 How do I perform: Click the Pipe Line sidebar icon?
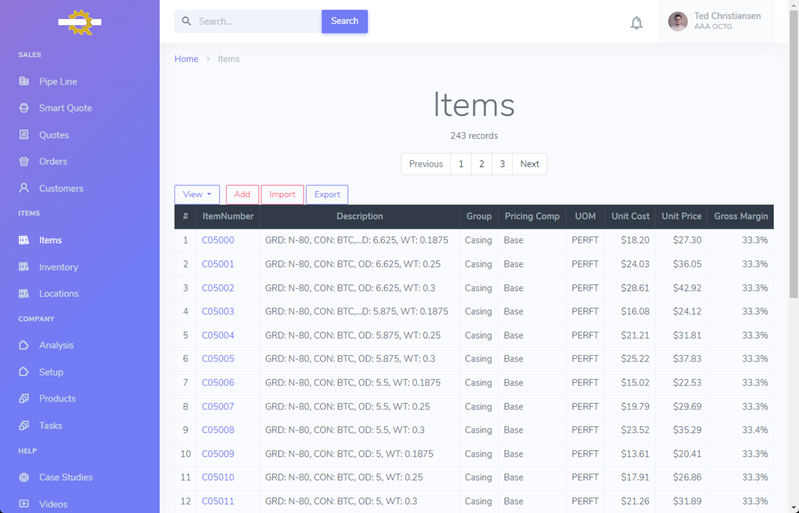tap(24, 81)
